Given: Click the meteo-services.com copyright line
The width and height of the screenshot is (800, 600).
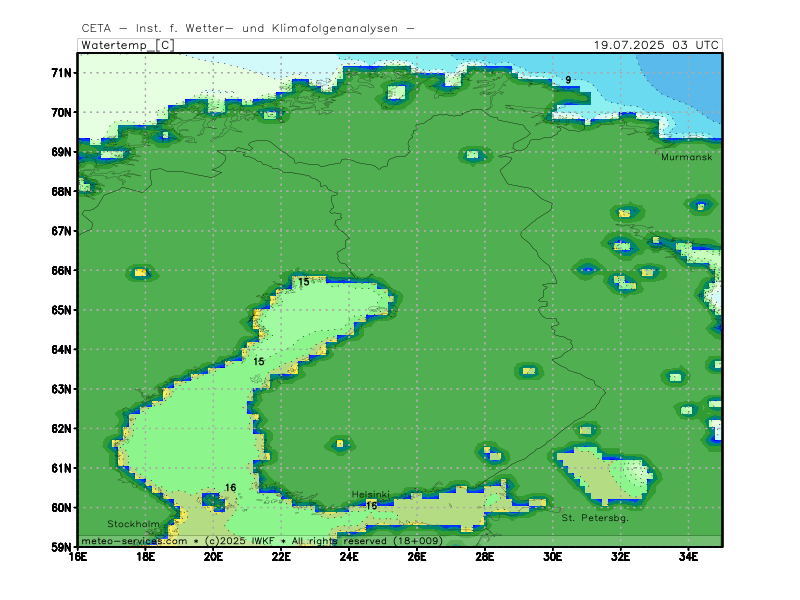Looking at the screenshot, I should [262, 541].
